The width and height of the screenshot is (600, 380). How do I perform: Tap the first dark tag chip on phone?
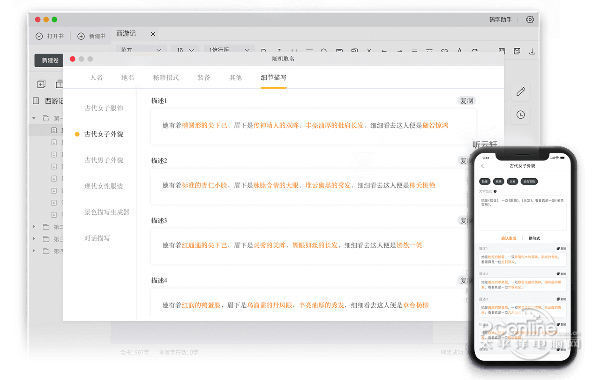point(485,181)
